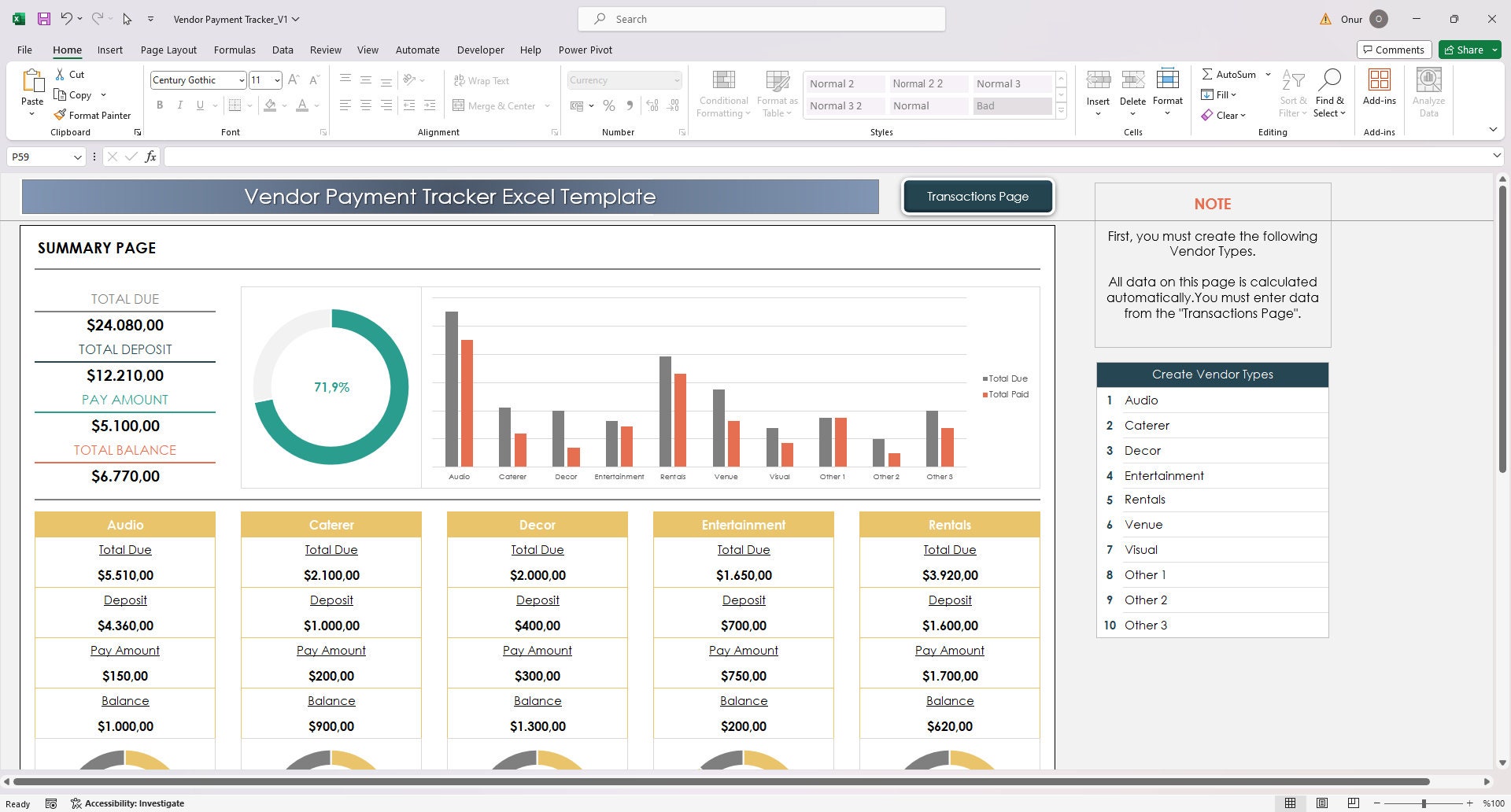
Task: Click the zoom slider handle
Action: [x=1424, y=803]
